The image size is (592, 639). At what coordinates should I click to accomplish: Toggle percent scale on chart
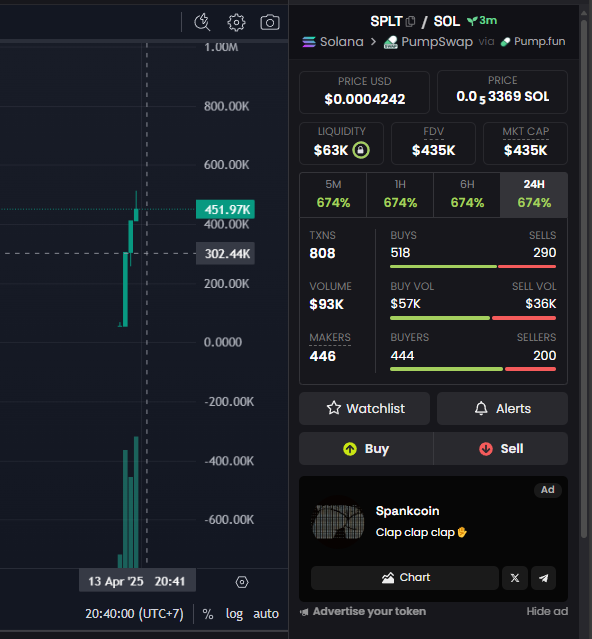(x=208, y=614)
